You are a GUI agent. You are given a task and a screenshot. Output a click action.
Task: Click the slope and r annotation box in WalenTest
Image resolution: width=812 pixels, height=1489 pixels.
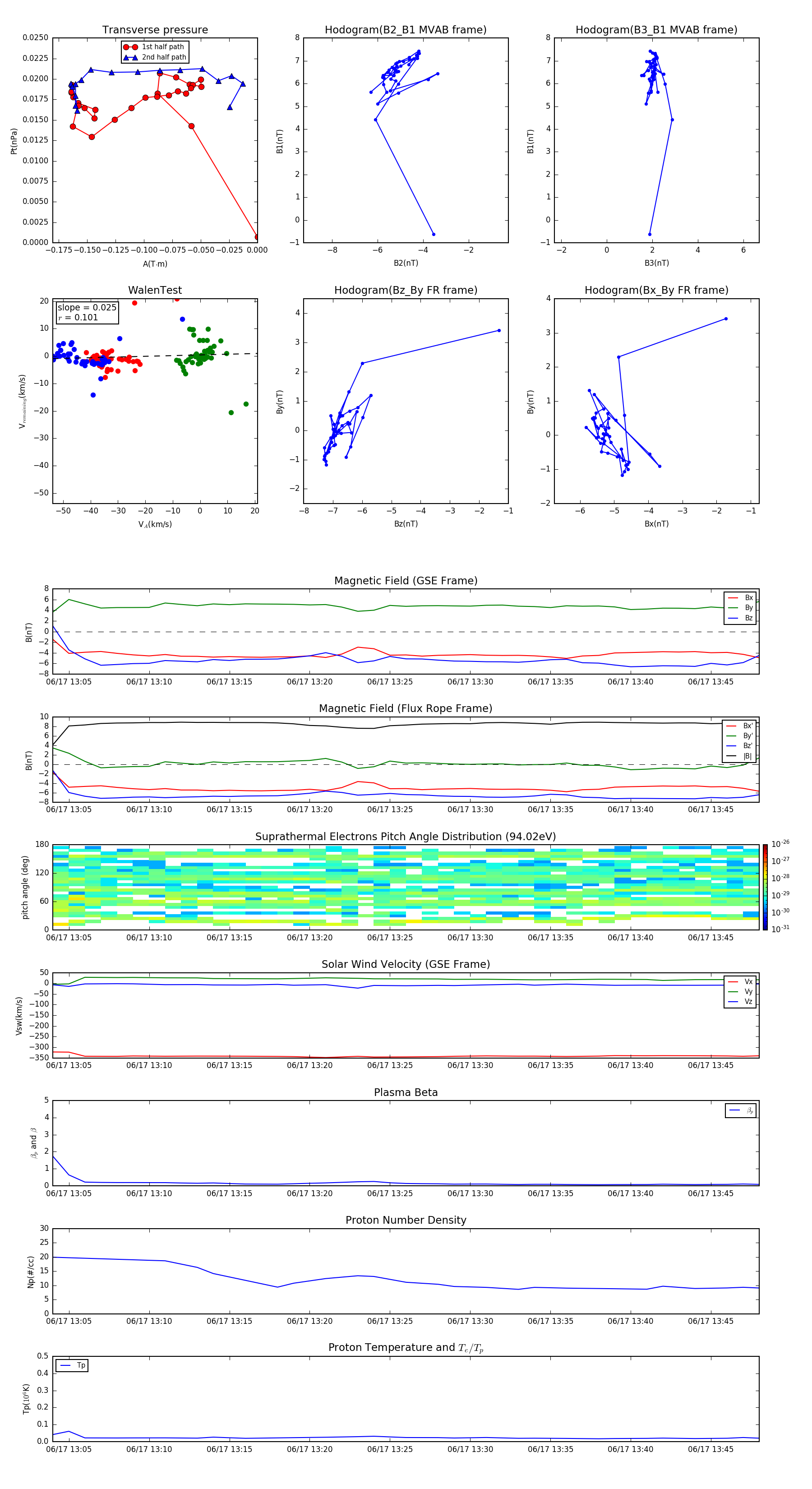[x=87, y=312]
